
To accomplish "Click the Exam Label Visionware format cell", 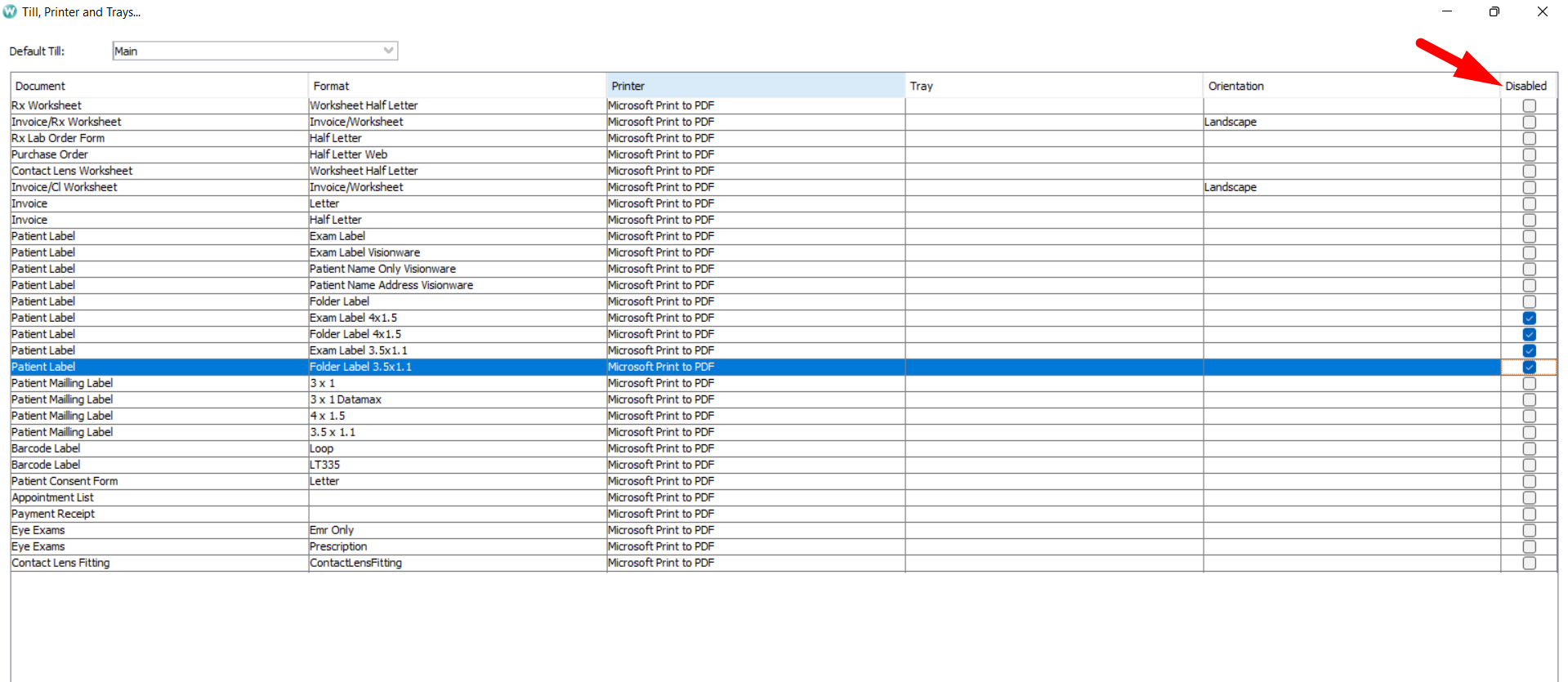I will point(458,252).
